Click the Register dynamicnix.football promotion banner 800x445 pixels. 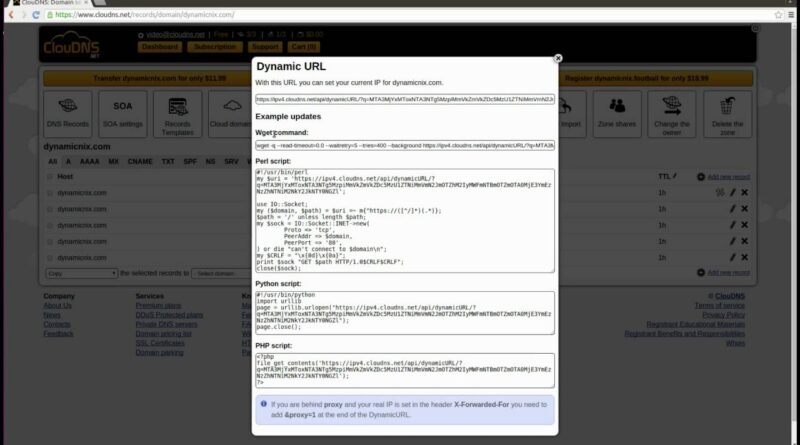pos(655,79)
